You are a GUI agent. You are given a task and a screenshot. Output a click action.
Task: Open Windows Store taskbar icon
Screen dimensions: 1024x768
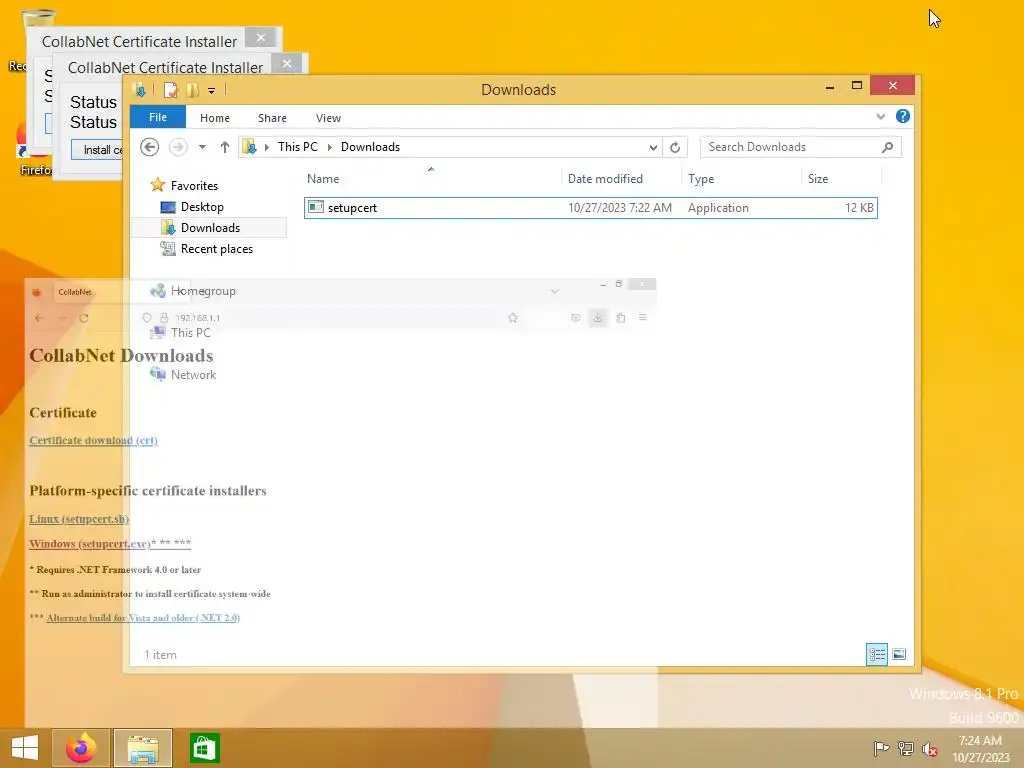click(x=204, y=748)
